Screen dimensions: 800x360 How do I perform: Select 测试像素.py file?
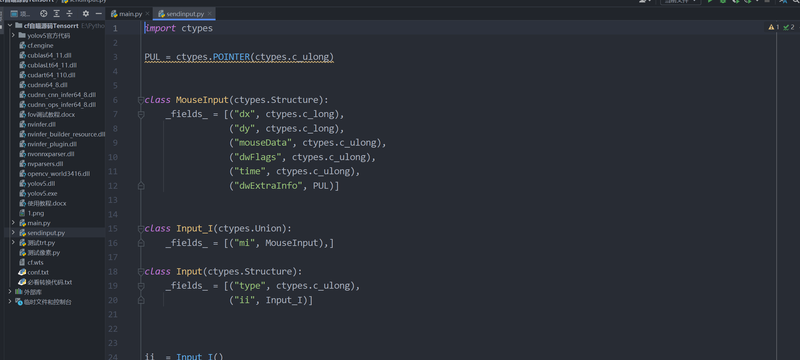pos(40,252)
